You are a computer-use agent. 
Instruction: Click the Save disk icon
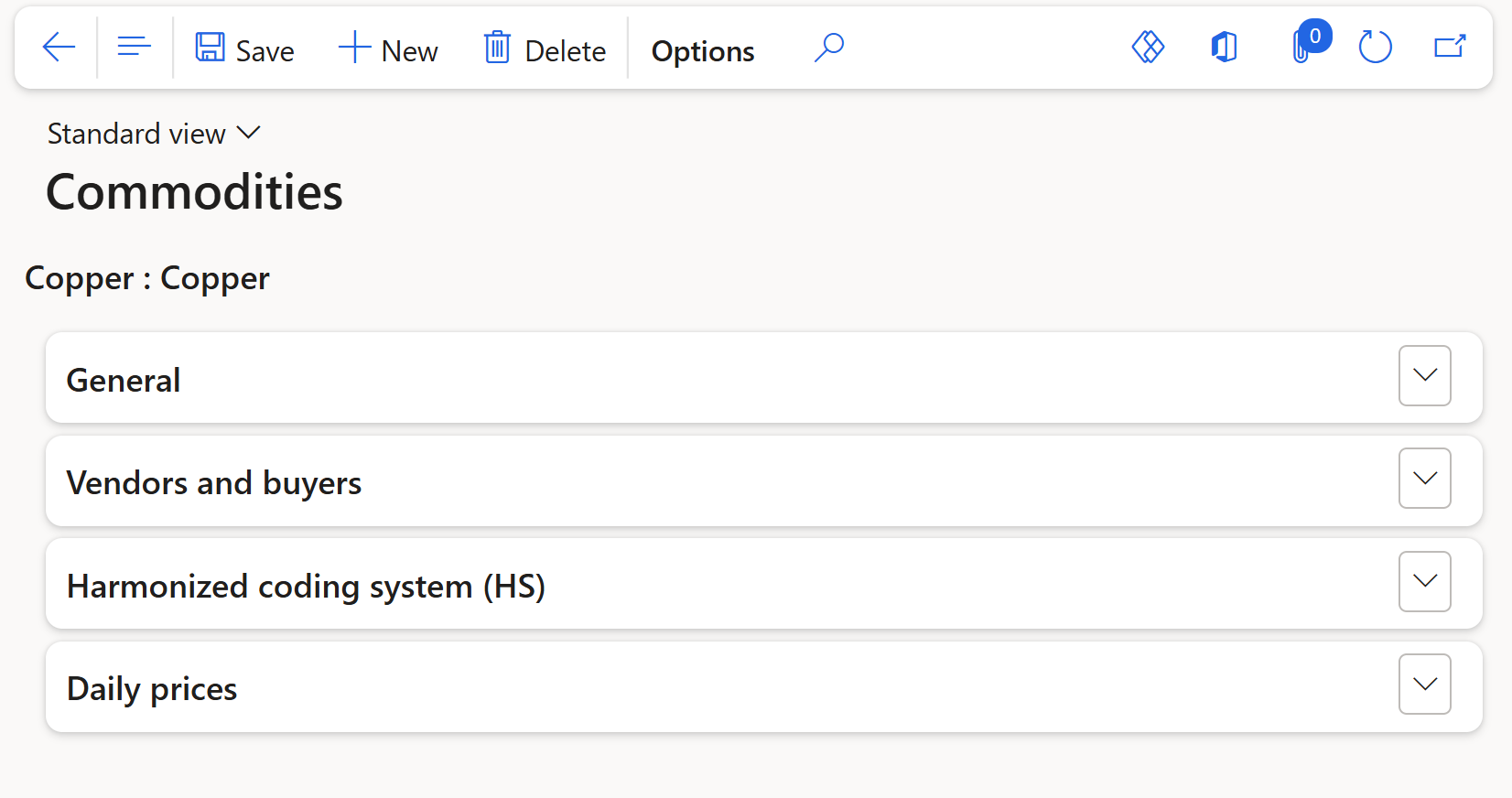(x=211, y=47)
